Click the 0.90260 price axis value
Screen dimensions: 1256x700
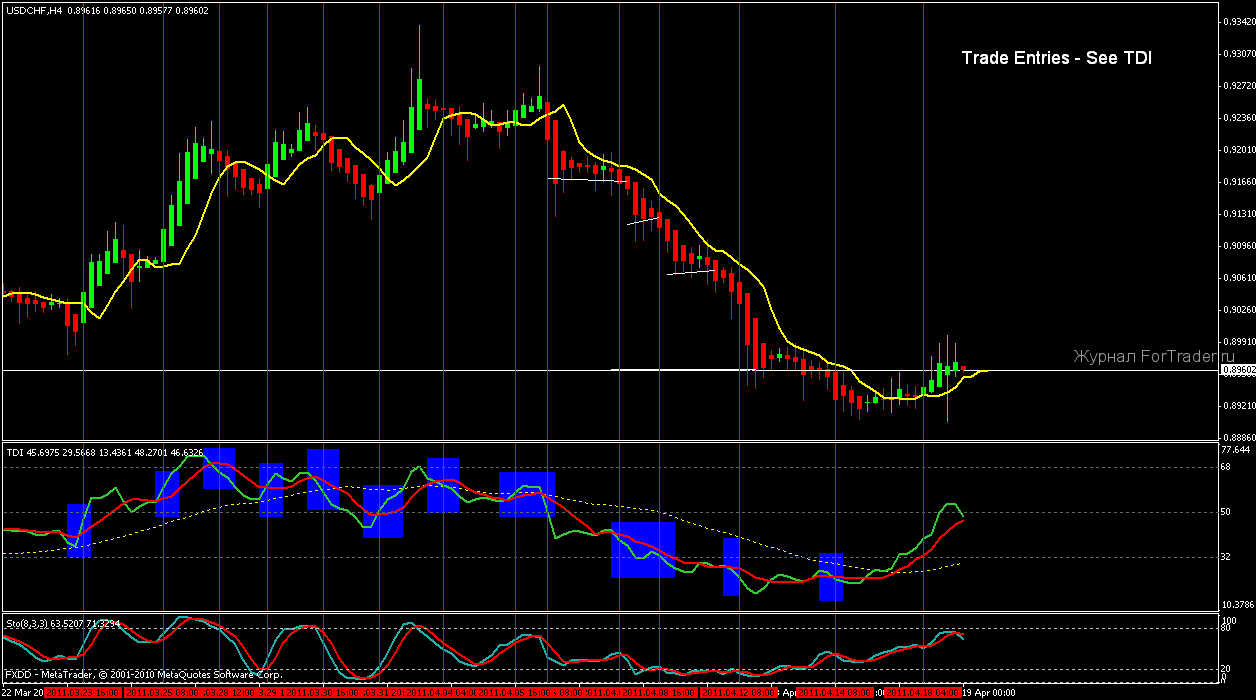[x=1238, y=309]
